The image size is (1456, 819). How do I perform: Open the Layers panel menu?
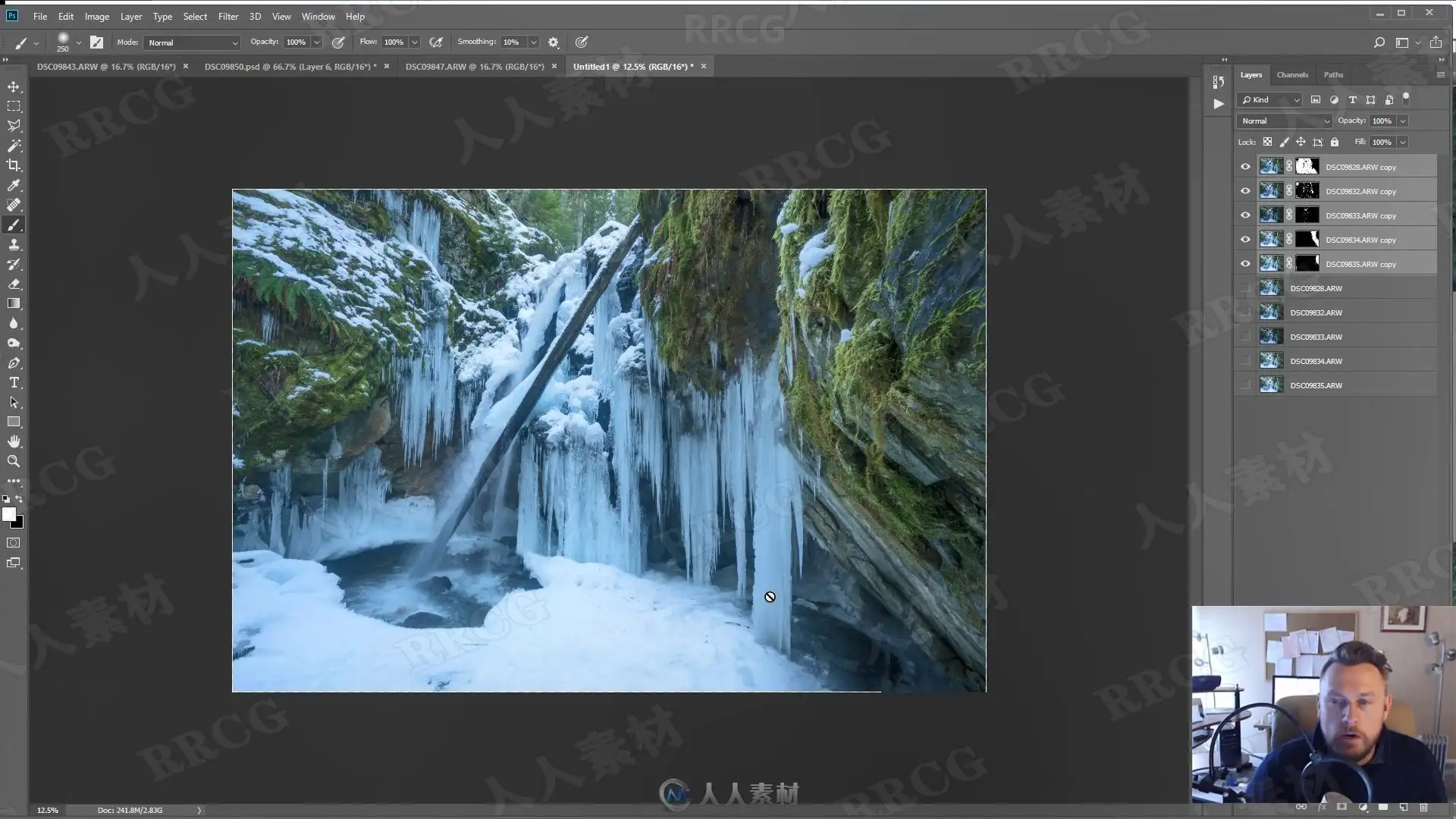[1440, 74]
